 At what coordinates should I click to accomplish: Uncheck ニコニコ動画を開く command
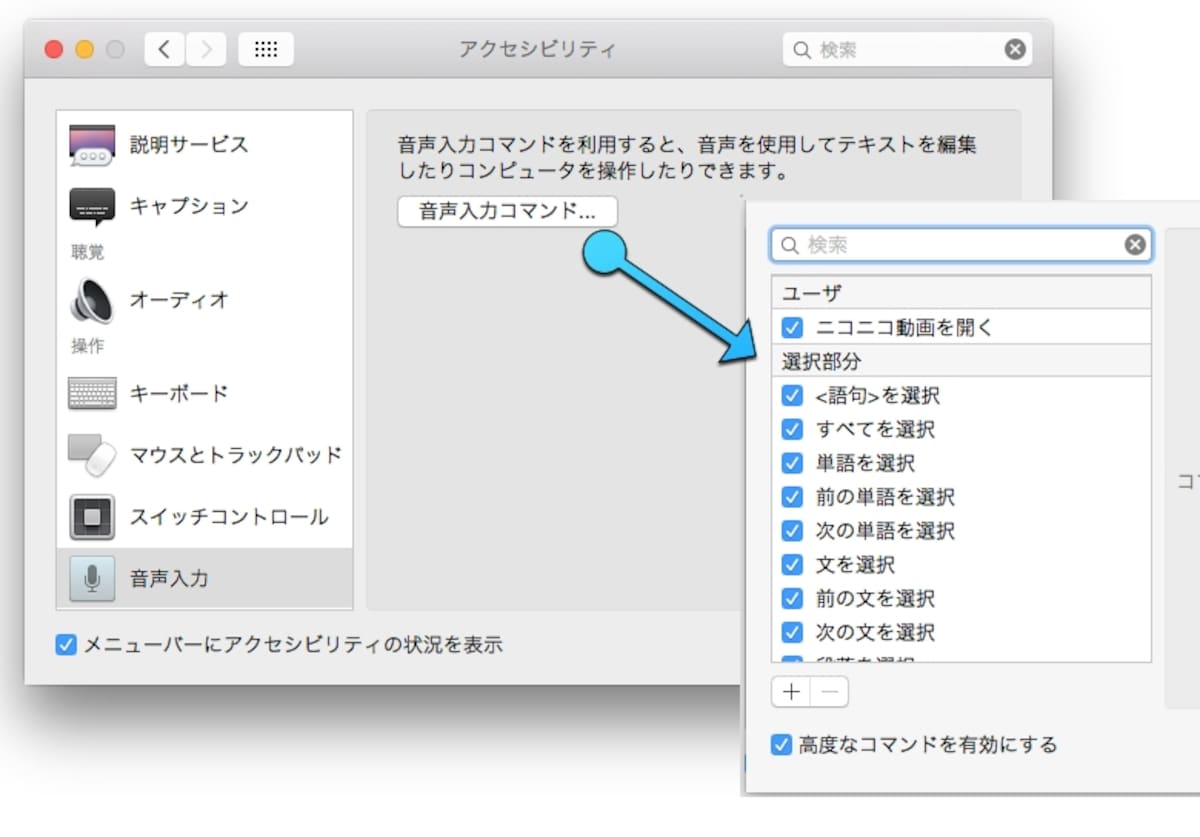(792, 327)
